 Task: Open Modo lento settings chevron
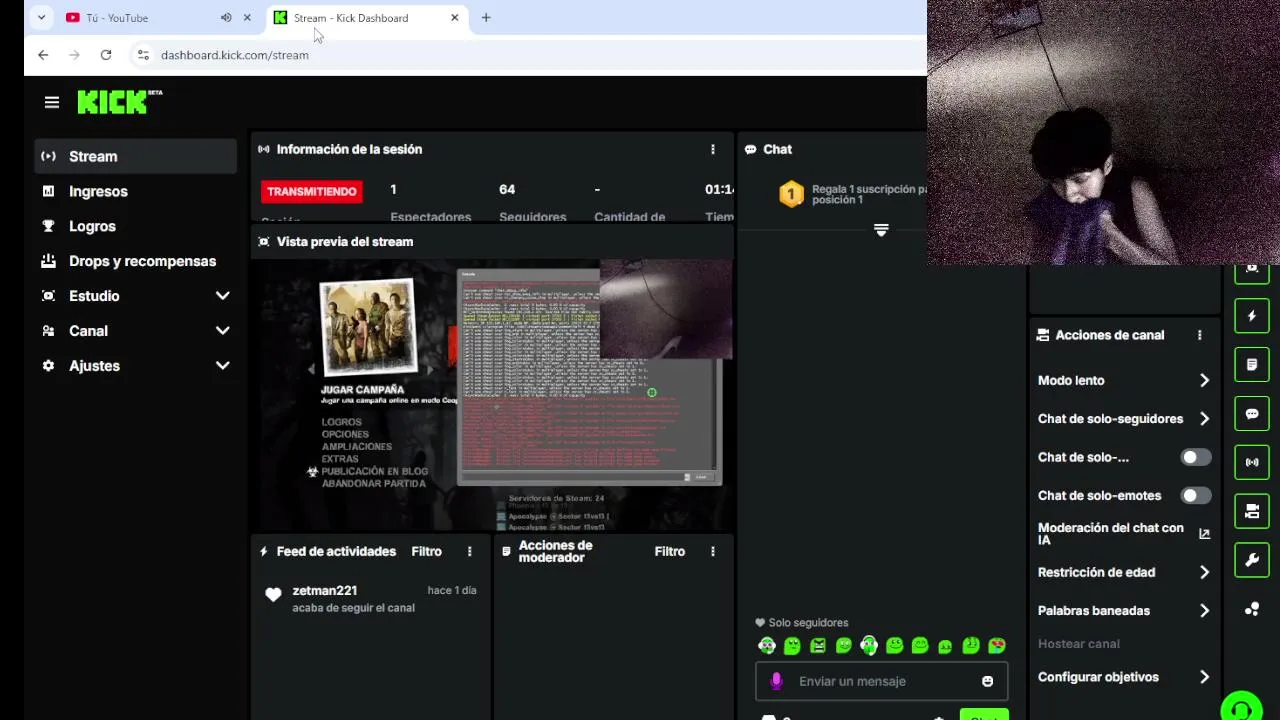point(1204,380)
